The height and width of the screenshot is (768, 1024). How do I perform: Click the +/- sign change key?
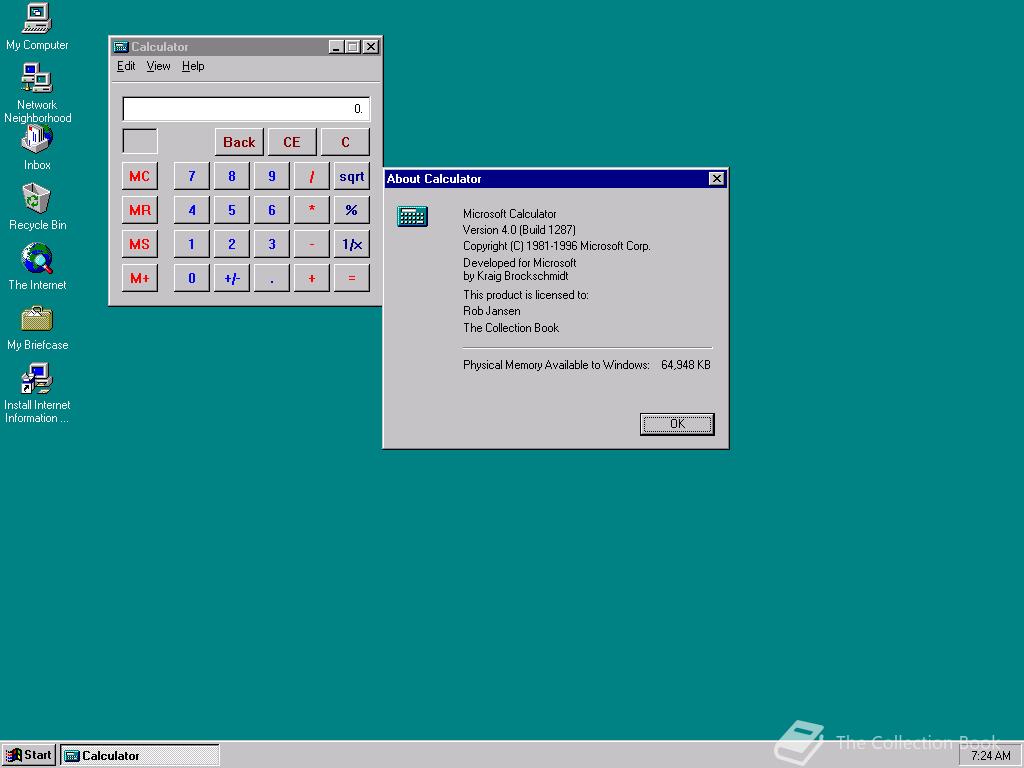click(x=232, y=278)
